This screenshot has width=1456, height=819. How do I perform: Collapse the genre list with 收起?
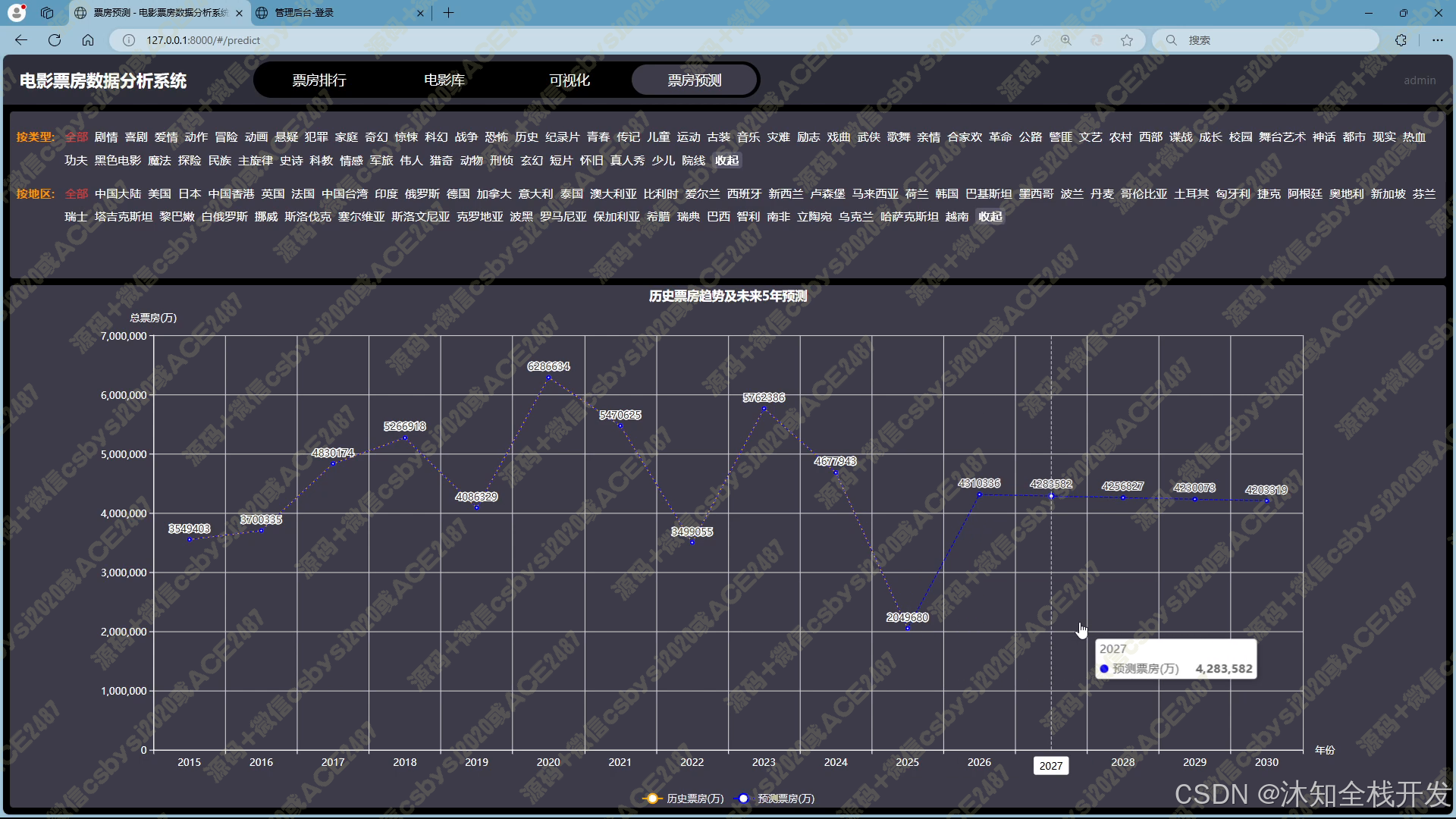(x=726, y=161)
